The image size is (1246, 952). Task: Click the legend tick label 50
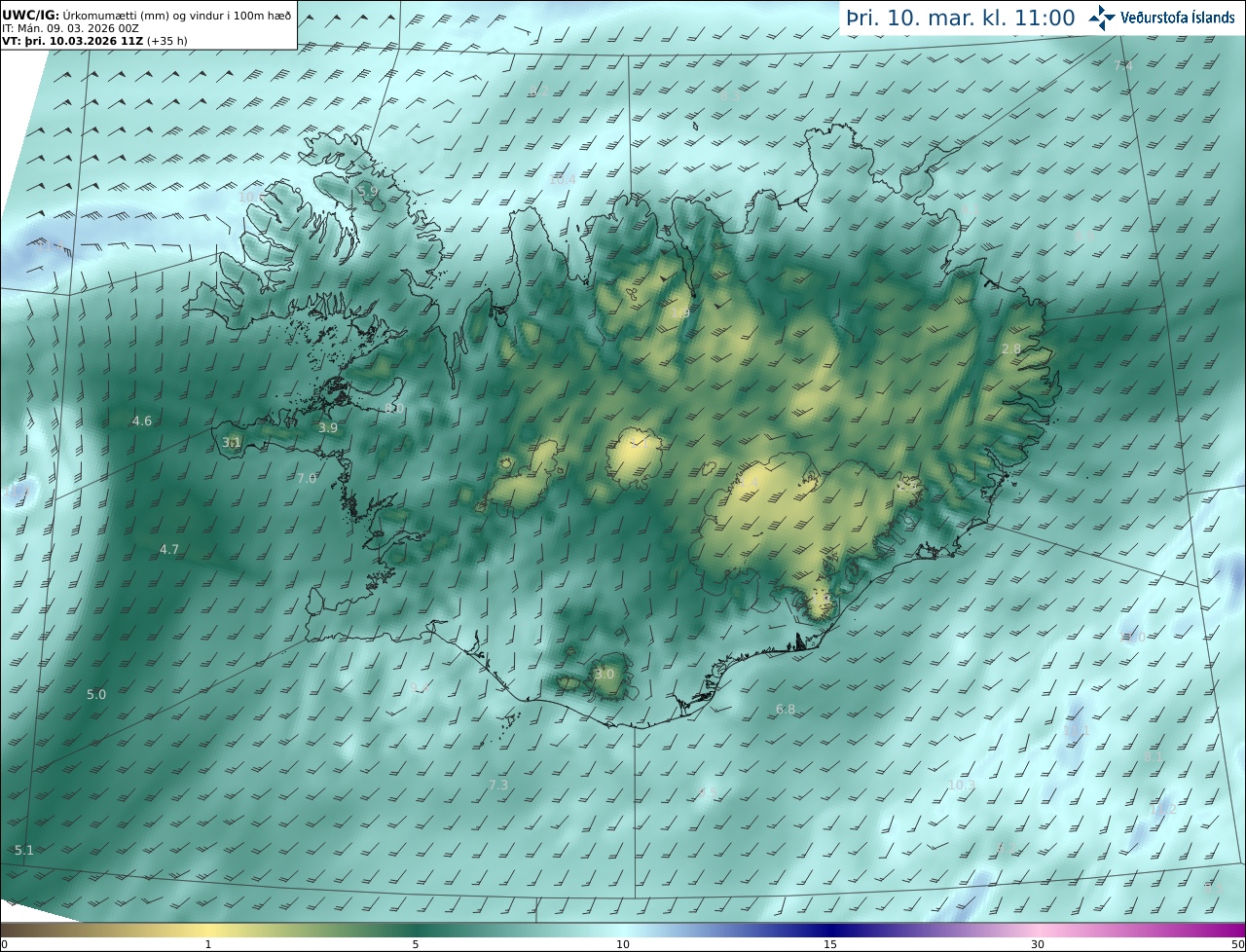(x=1237, y=944)
